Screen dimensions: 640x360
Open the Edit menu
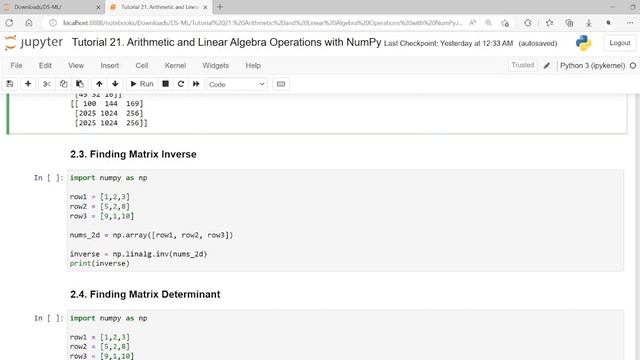pyautogui.click(x=45, y=65)
